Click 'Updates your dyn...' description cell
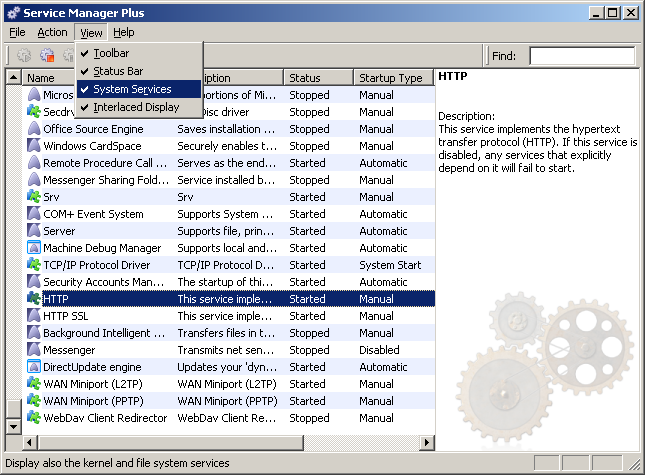This screenshot has width=645, height=475. pyautogui.click(x=227, y=367)
